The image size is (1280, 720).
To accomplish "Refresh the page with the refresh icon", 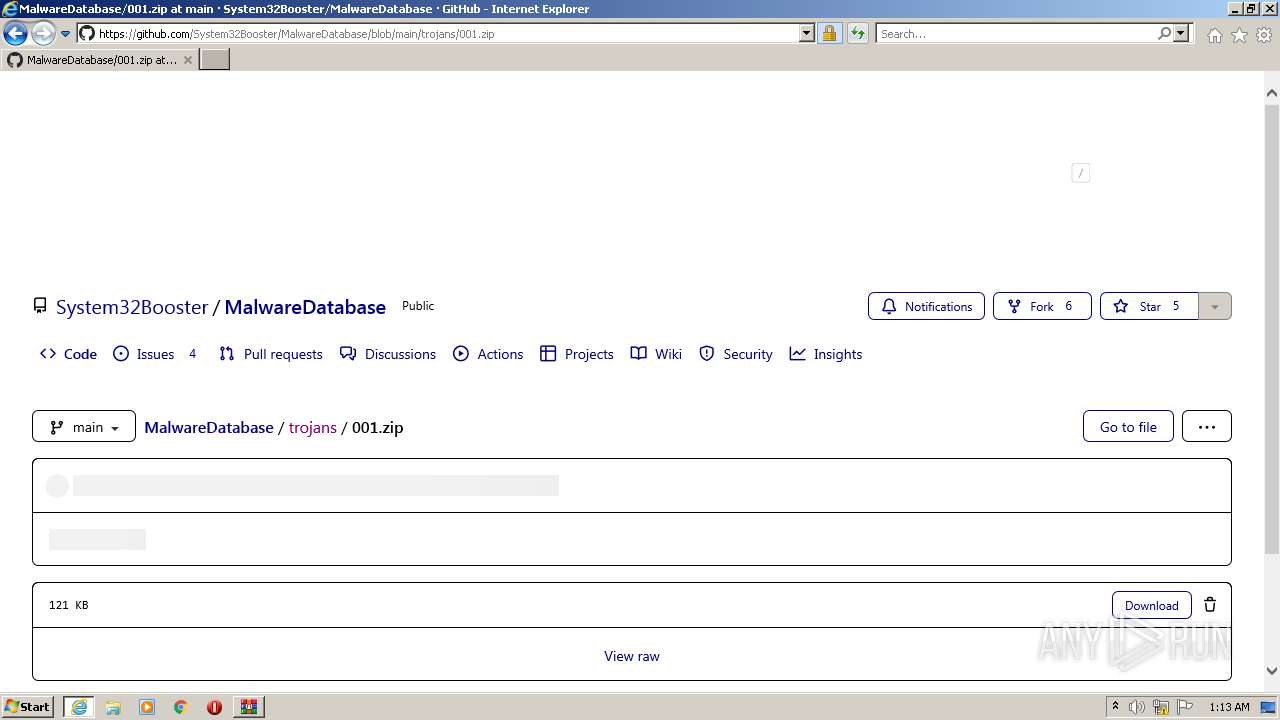I will pos(857,33).
